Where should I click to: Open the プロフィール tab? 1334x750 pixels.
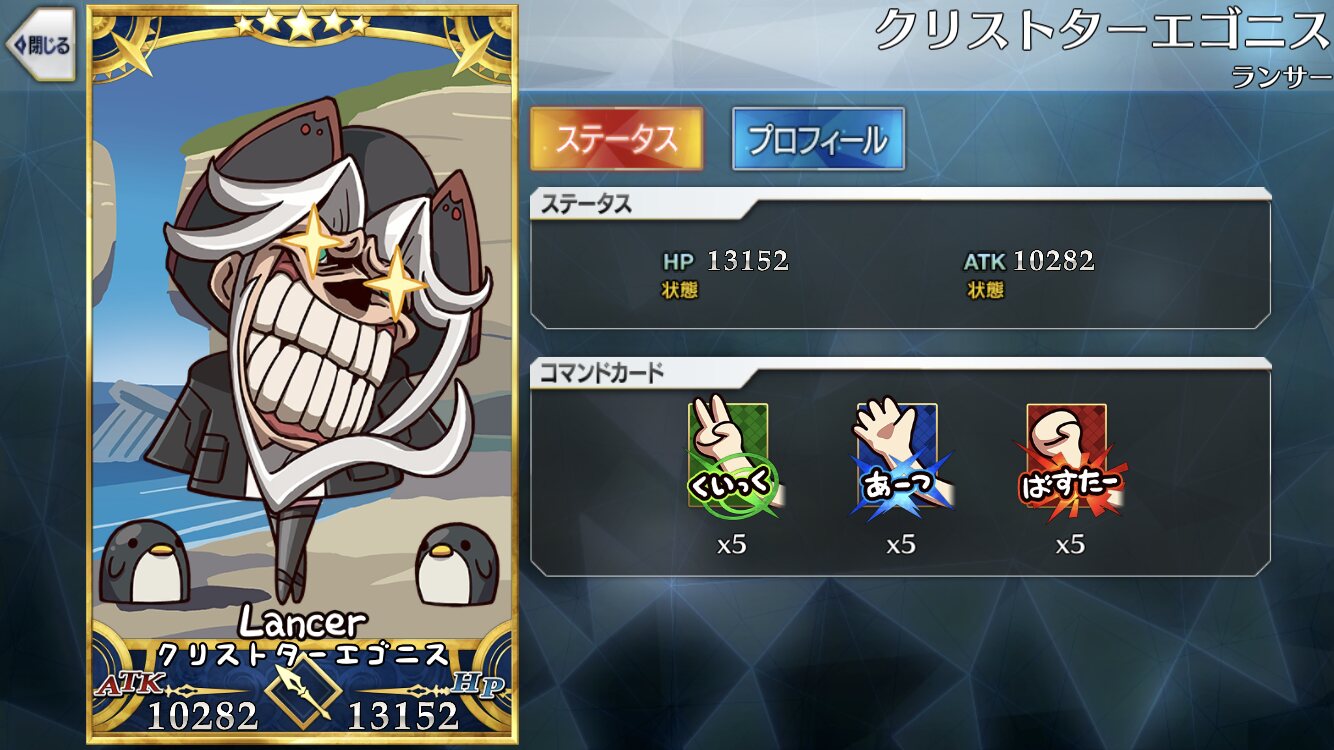pyautogui.click(x=818, y=139)
